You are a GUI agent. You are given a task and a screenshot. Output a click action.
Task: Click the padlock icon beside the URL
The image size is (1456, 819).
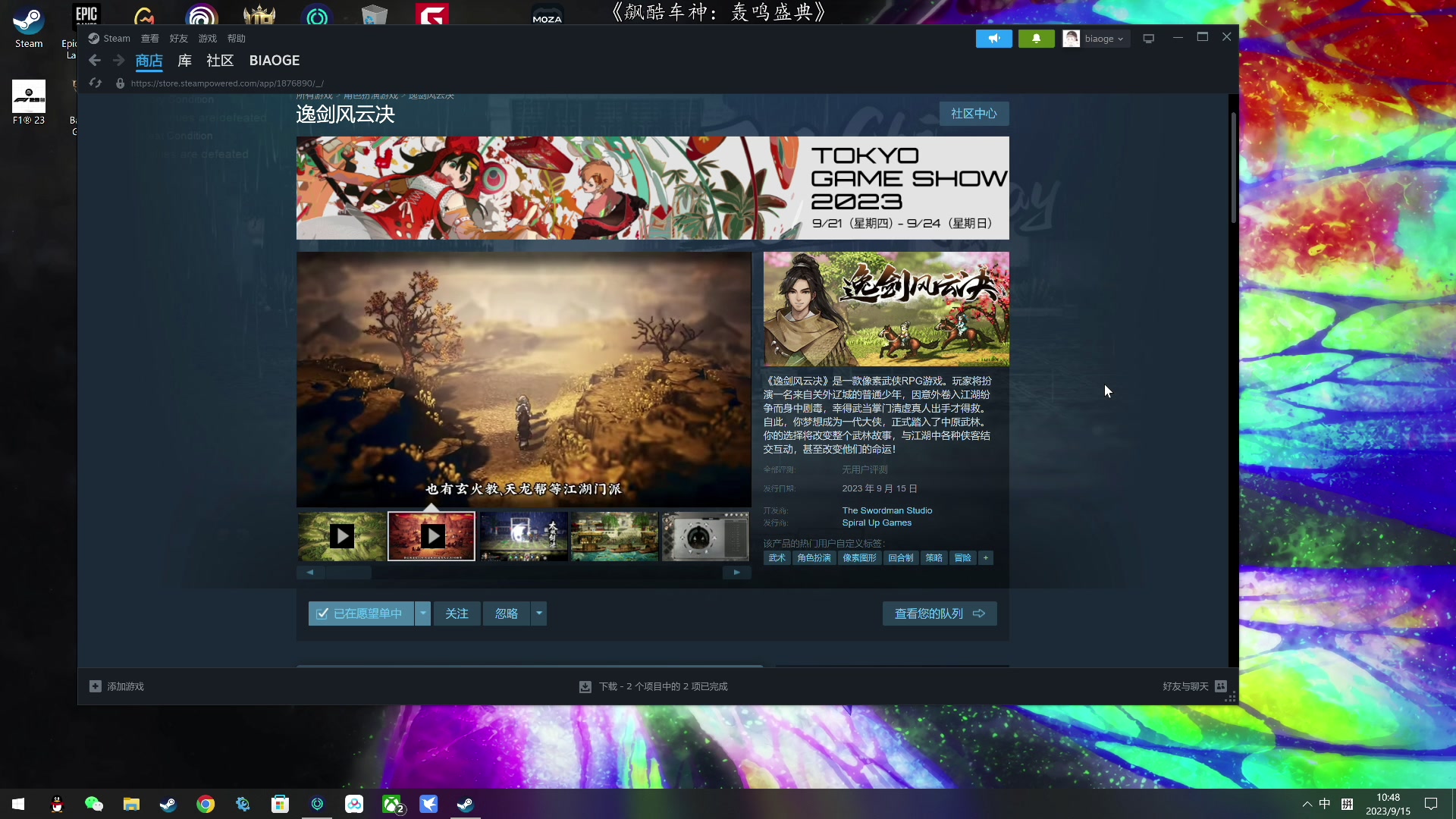click(120, 83)
